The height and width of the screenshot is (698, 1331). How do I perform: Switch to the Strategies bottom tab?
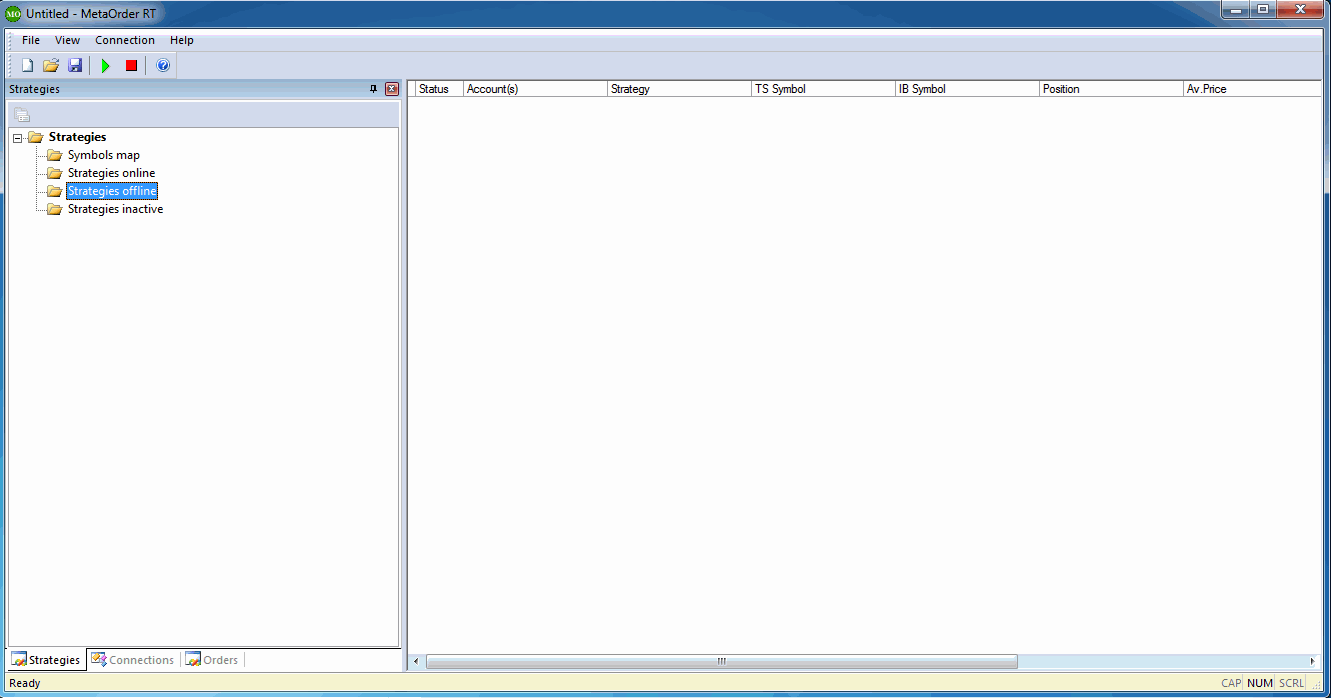[46, 660]
